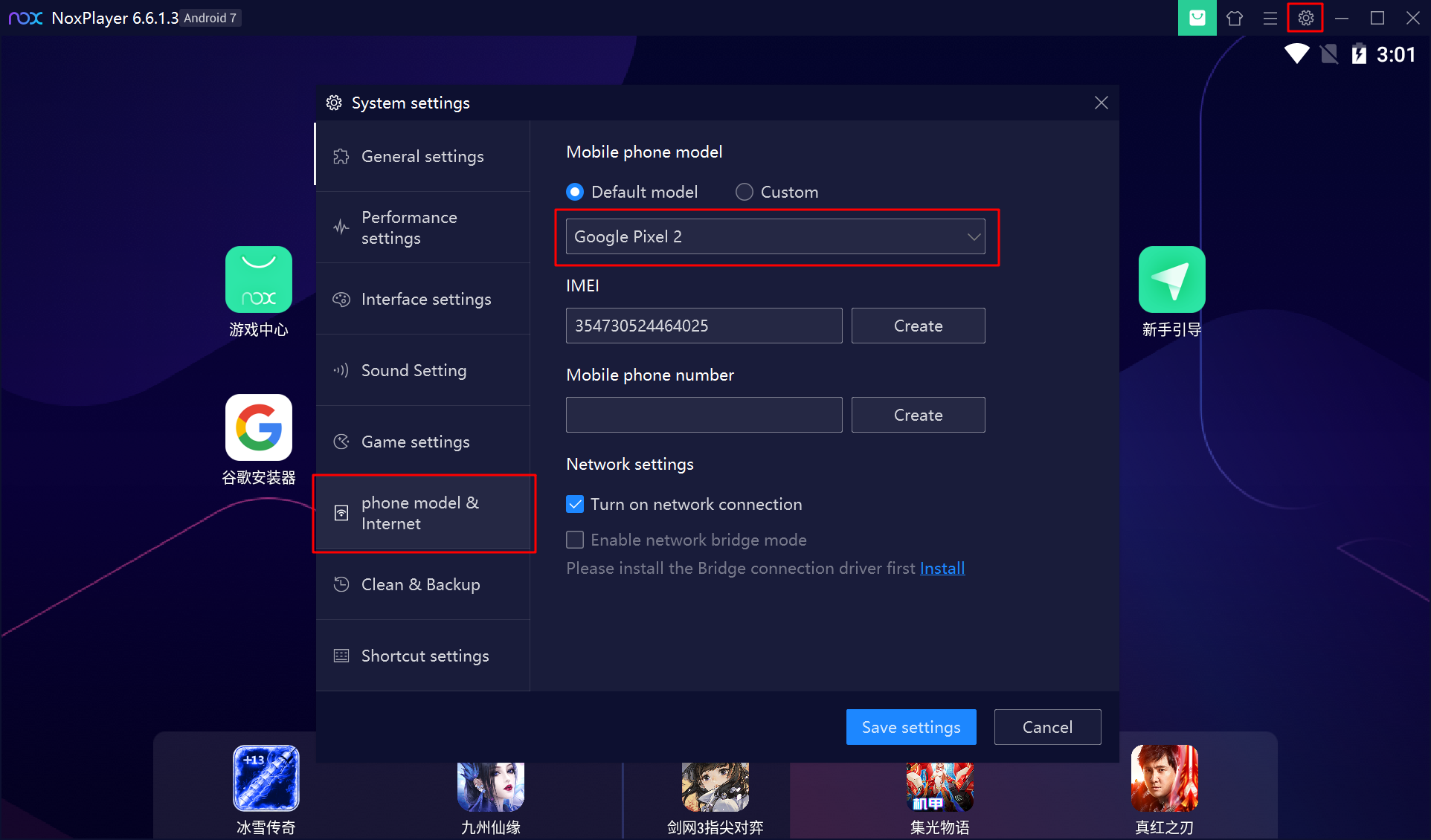This screenshot has width=1431, height=840.
Task: Expand the Google Pixel 2 model dropdown
Action: click(x=776, y=236)
